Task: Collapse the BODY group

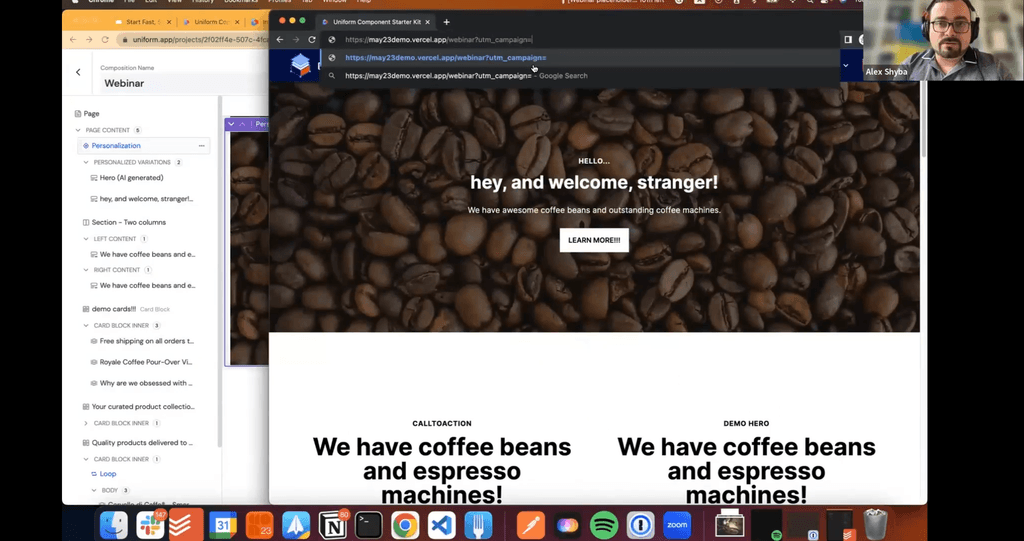Action: pyautogui.click(x=94, y=490)
